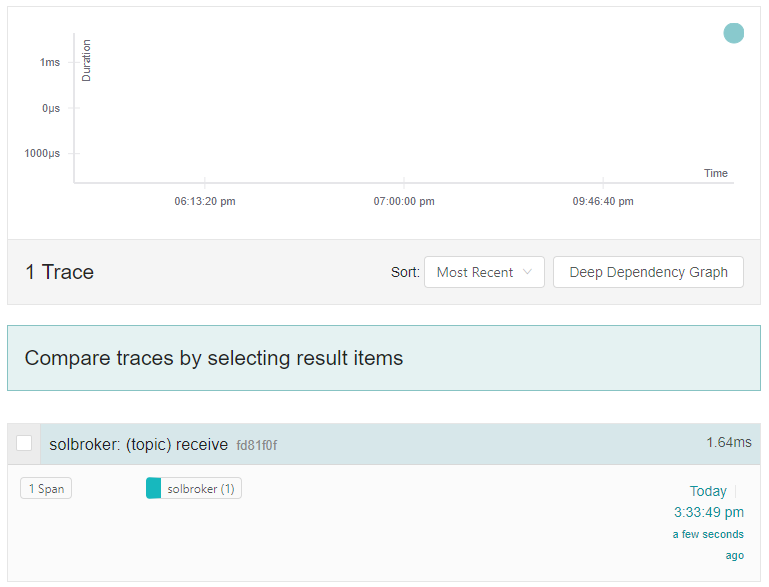769x587 pixels.
Task: Open the solbroker: (topic) receive trace
Action: (138, 444)
